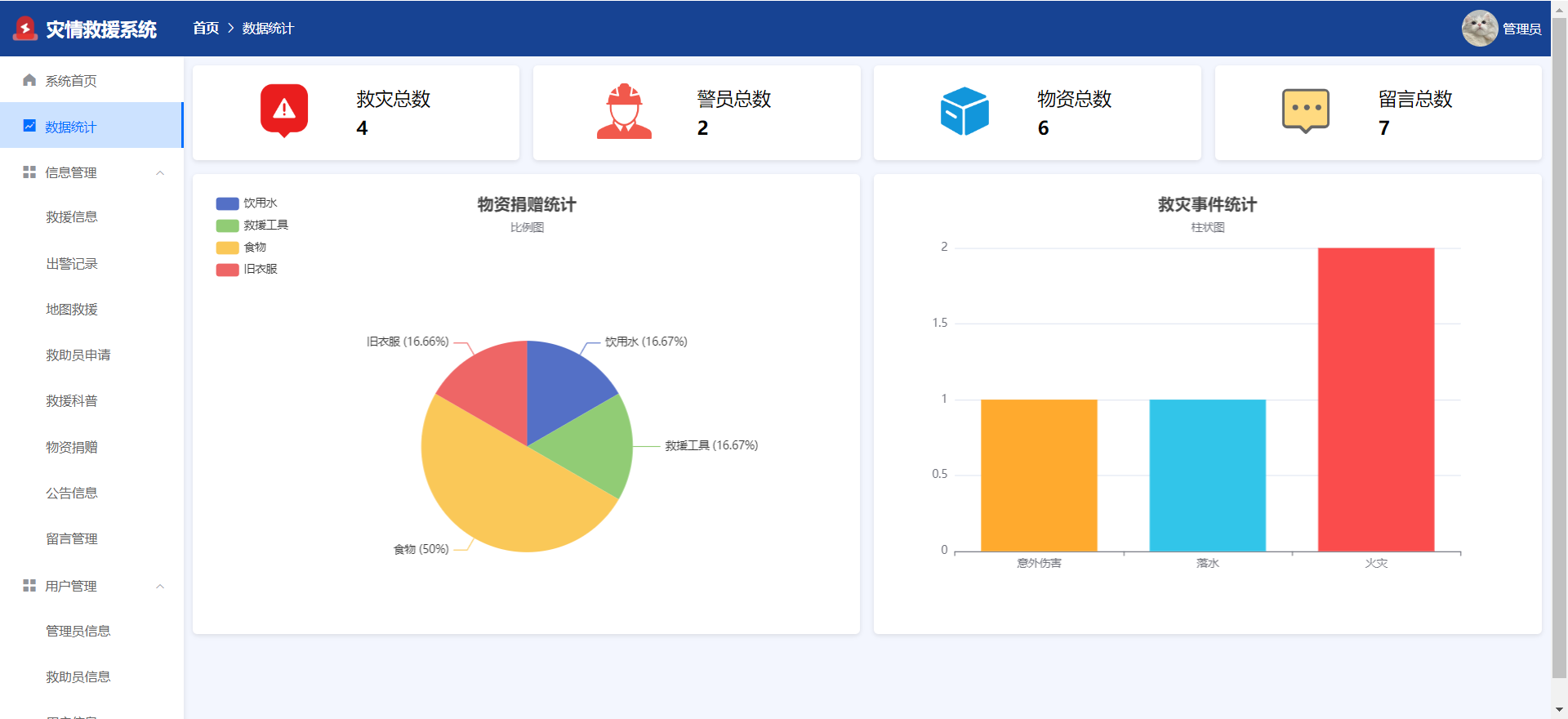1568x719 pixels.
Task: Click the chart icon beside 数据统计
Action: 29,126
